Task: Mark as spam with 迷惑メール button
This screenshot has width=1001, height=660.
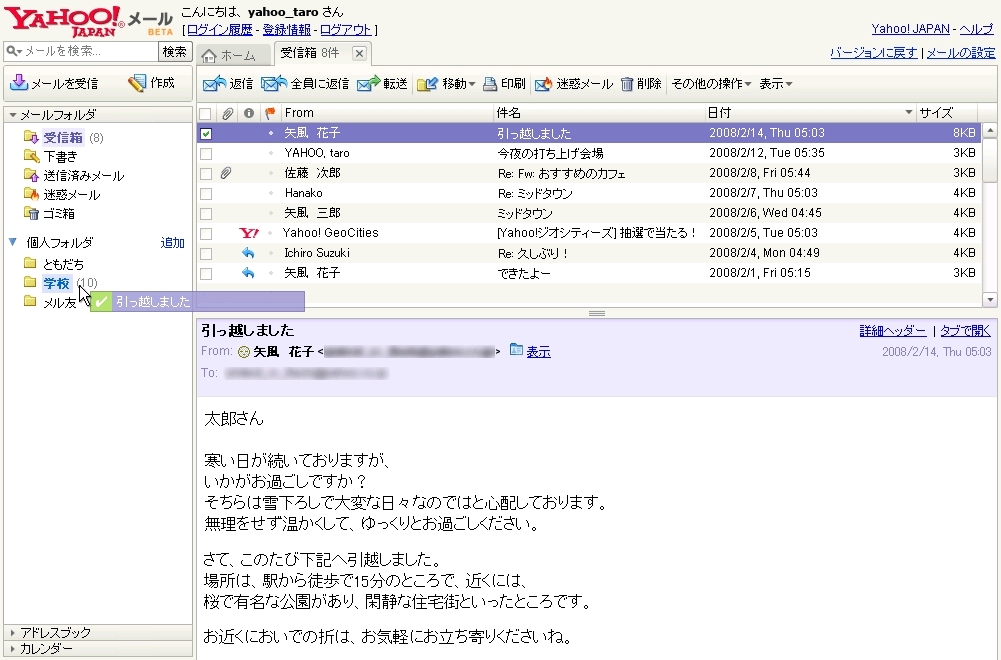Action: pyautogui.click(x=573, y=84)
